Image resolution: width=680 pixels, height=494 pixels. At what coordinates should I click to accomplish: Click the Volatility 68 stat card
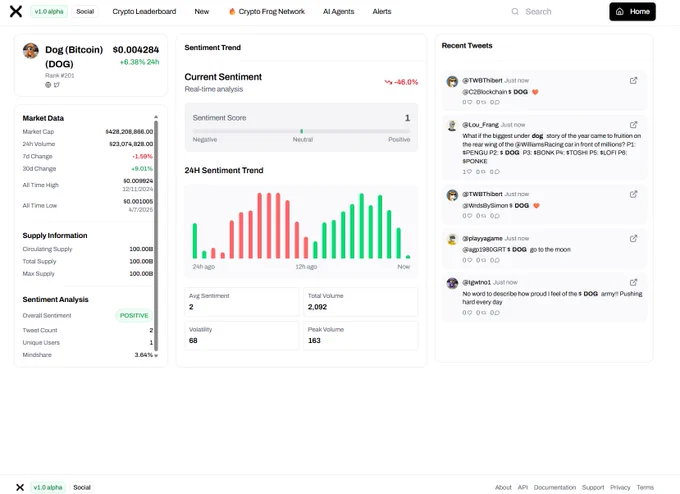tap(242, 336)
